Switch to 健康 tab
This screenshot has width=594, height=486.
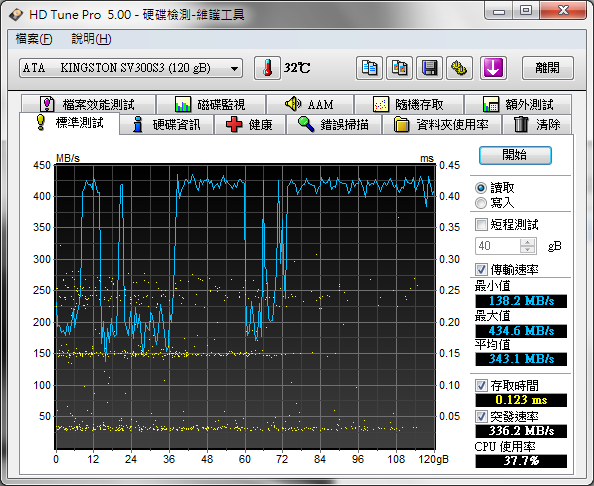250,125
